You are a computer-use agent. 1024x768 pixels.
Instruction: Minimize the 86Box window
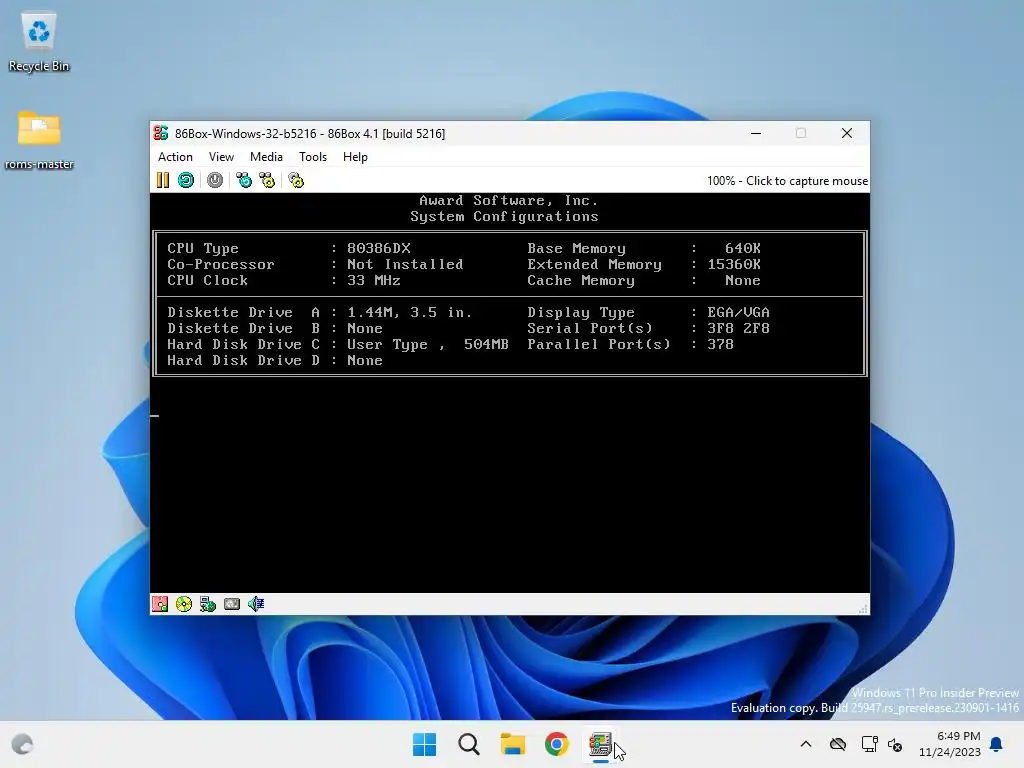pos(756,133)
